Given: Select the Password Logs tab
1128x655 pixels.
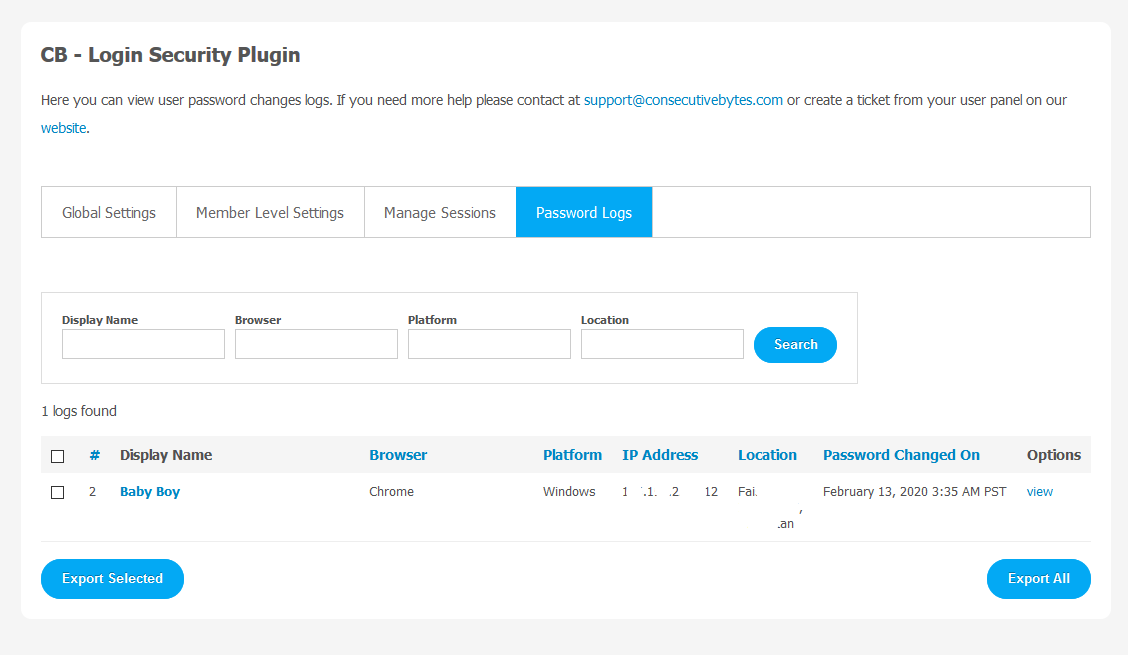Looking at the screenshot, I should [584, 212].
